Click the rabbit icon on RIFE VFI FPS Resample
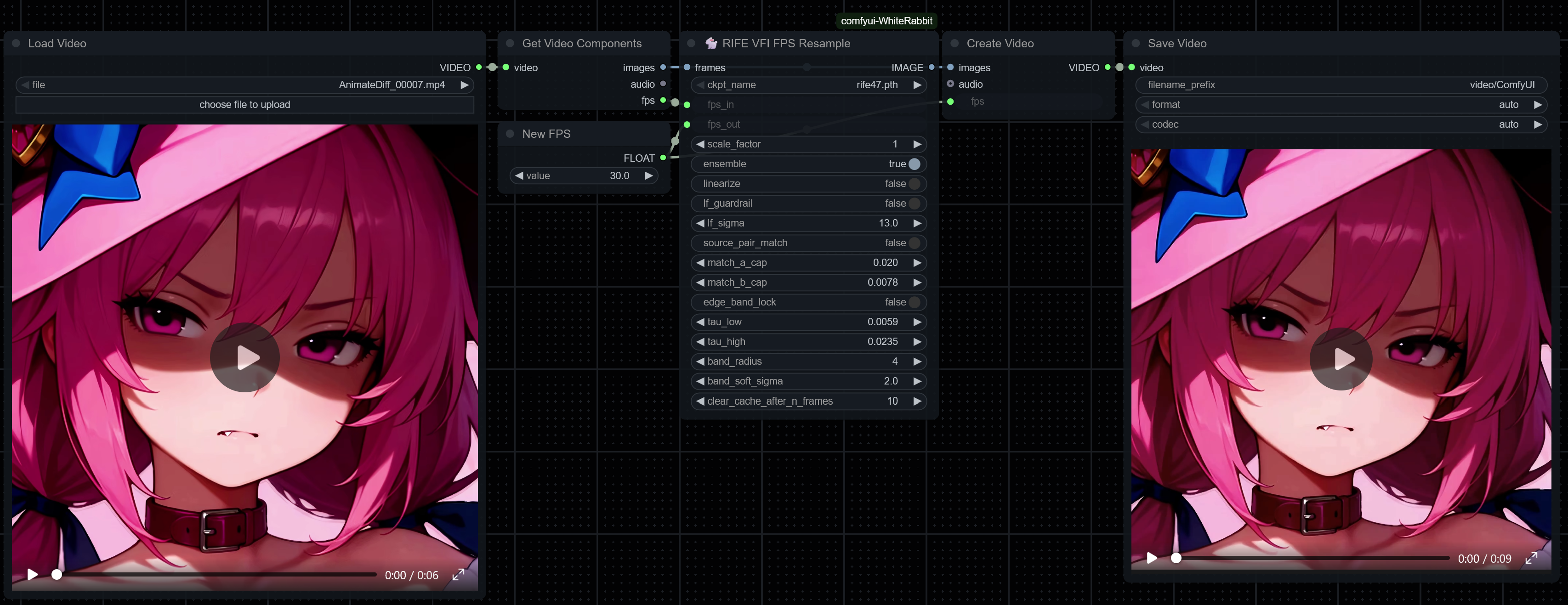 pos(711,43)
